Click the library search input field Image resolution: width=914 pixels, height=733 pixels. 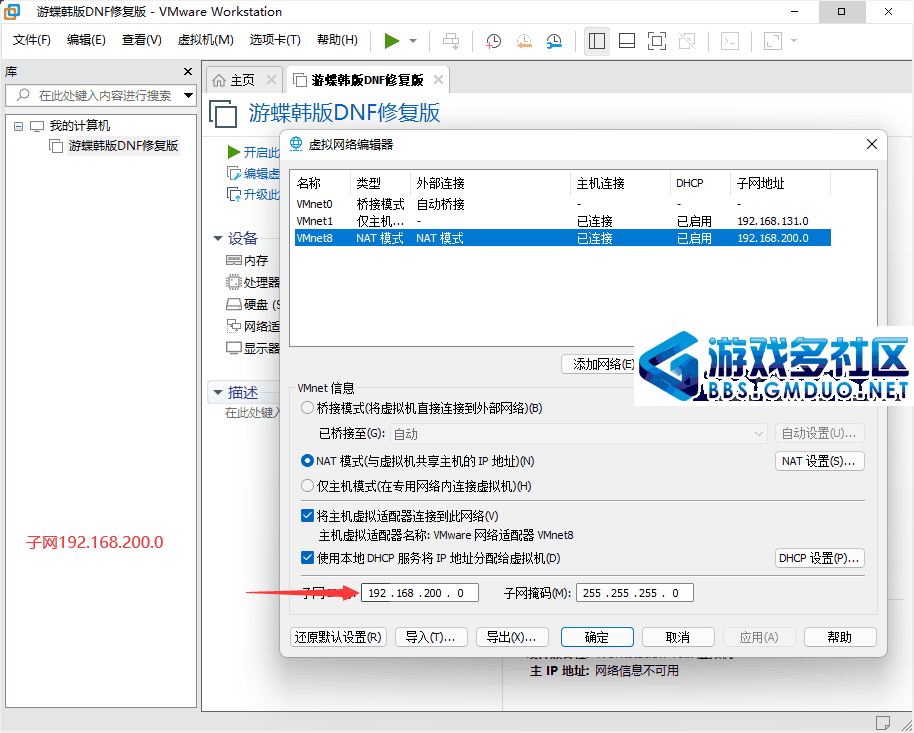pos(100,95)
